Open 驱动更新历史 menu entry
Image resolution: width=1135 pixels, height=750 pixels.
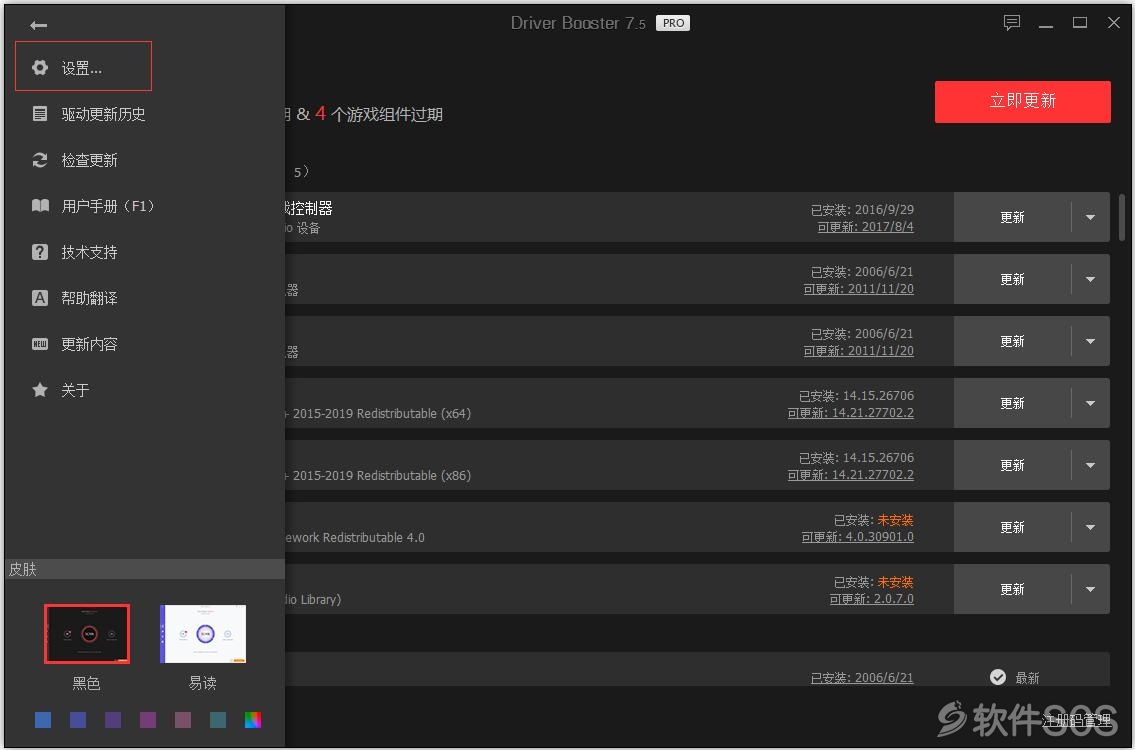click(x=103, y=114)
